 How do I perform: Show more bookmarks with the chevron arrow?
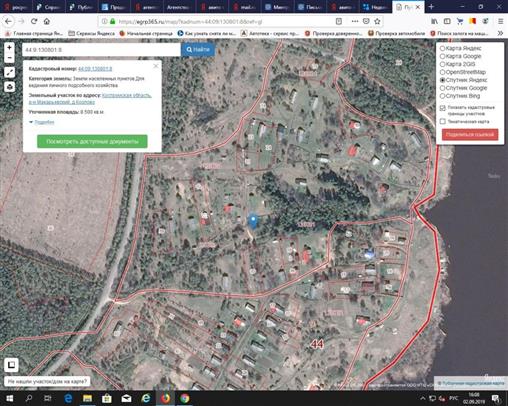(500, 33)
